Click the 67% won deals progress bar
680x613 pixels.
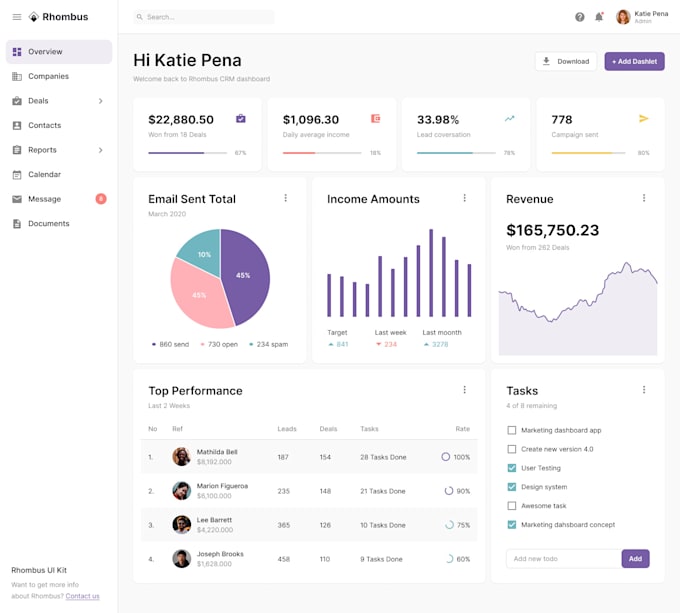187,153
